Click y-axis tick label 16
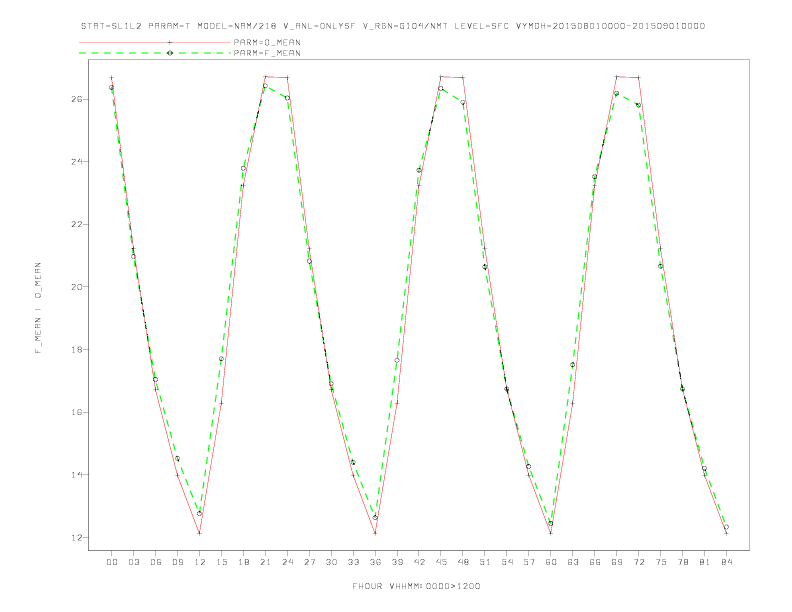 point(75,412)
